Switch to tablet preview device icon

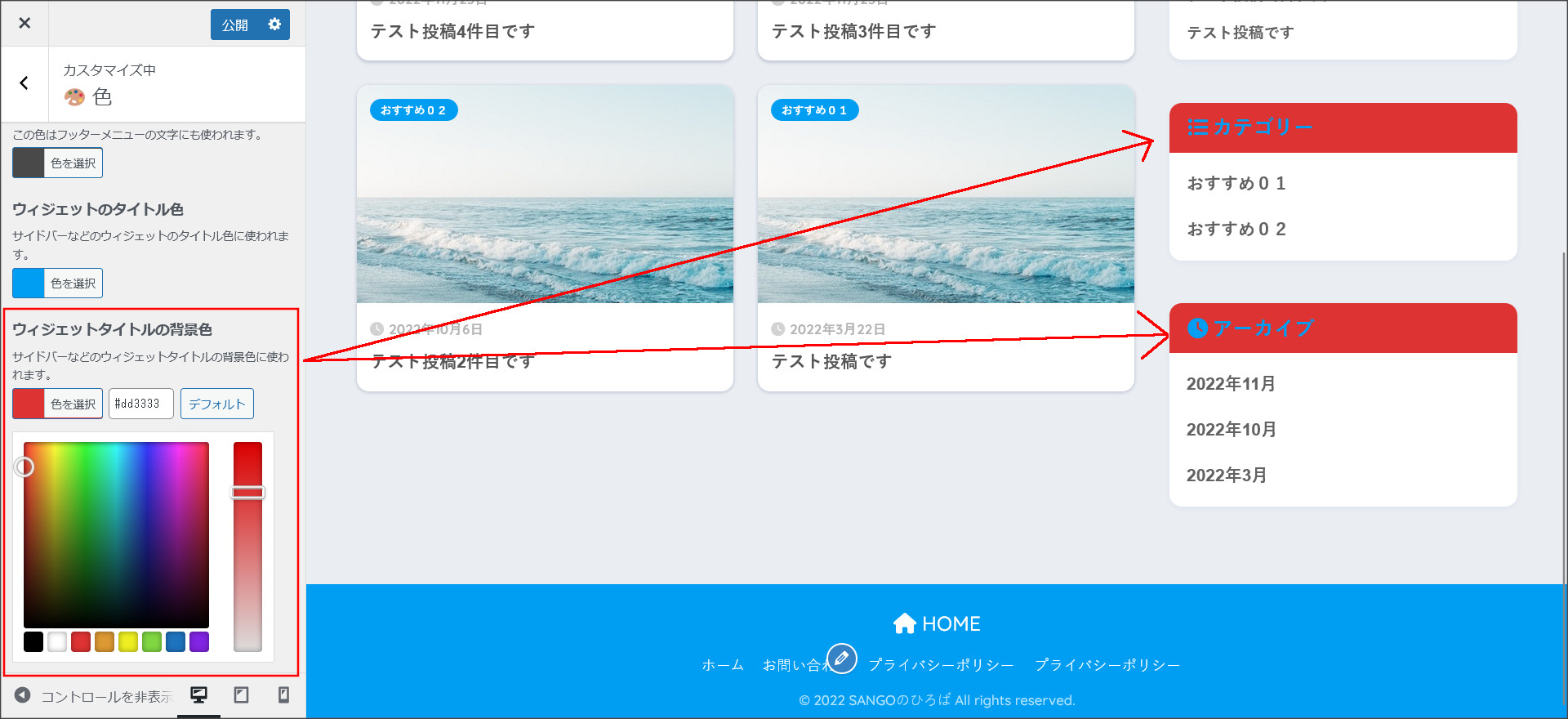(x=241, y=695)
